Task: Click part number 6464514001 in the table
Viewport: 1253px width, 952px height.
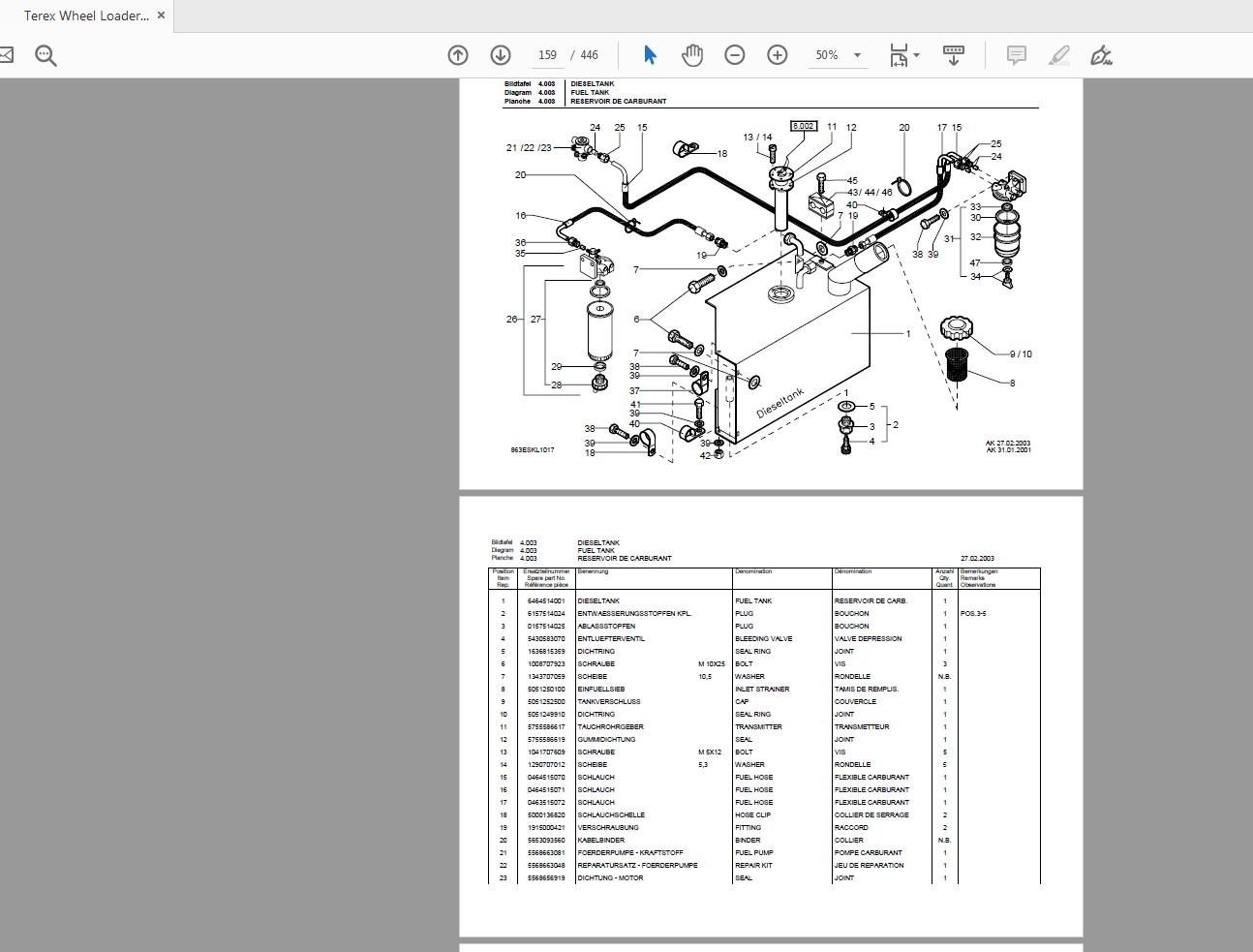Action: point(546,601)
